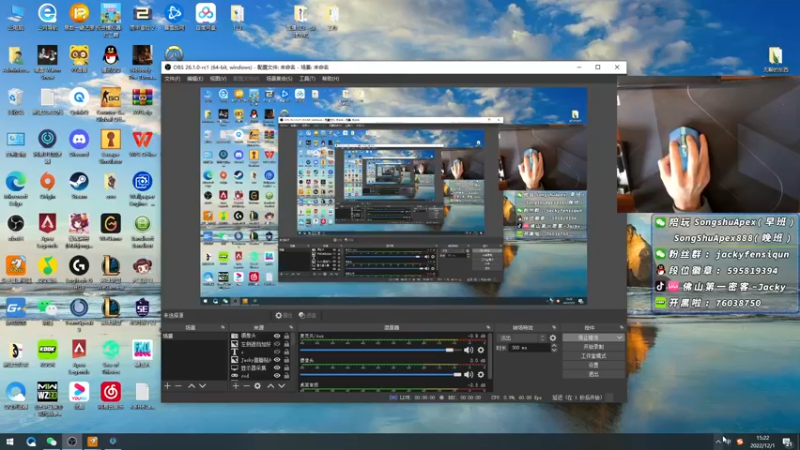Open the Steam desktop shortcut
The height and width of the screenshot is (450, 800).
pos(79,182)
